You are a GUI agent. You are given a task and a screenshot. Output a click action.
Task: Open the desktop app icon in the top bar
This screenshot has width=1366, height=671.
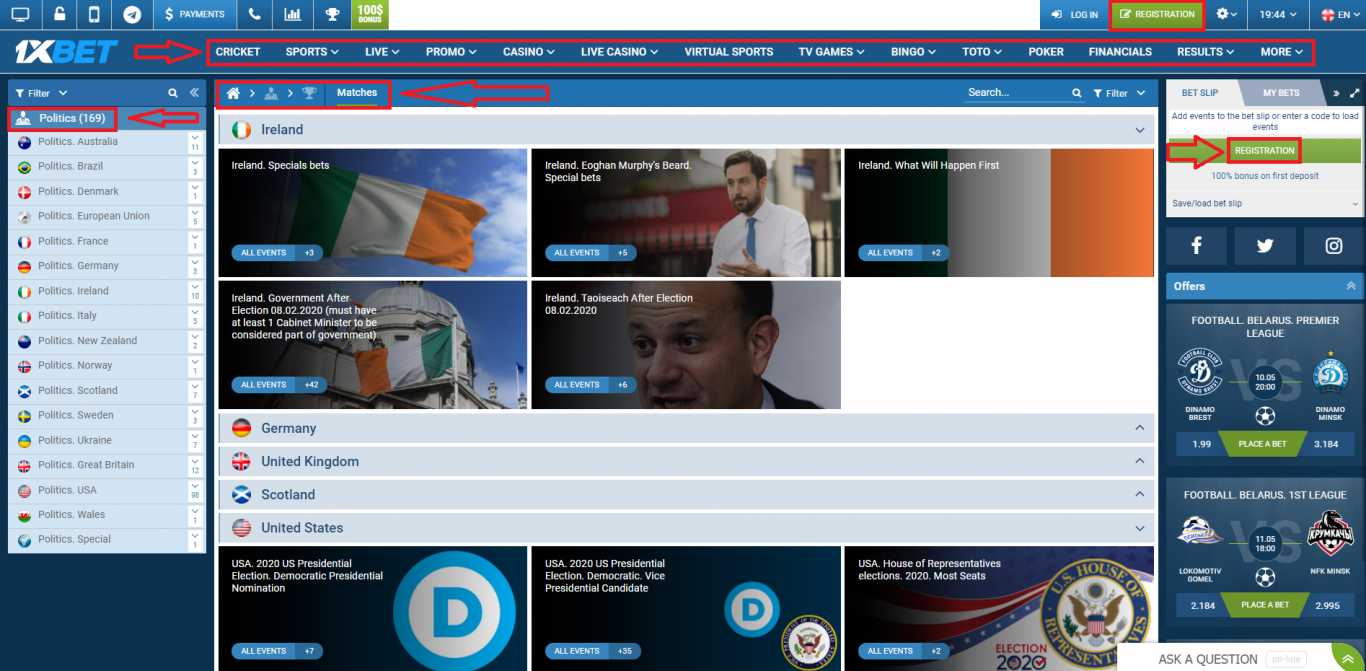20,14
